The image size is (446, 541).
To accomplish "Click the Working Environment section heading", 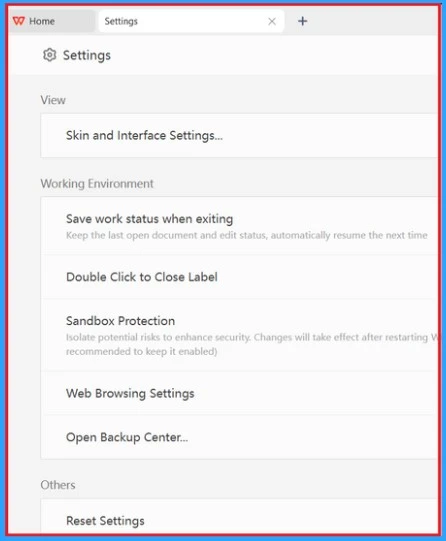I will [97, 184].
